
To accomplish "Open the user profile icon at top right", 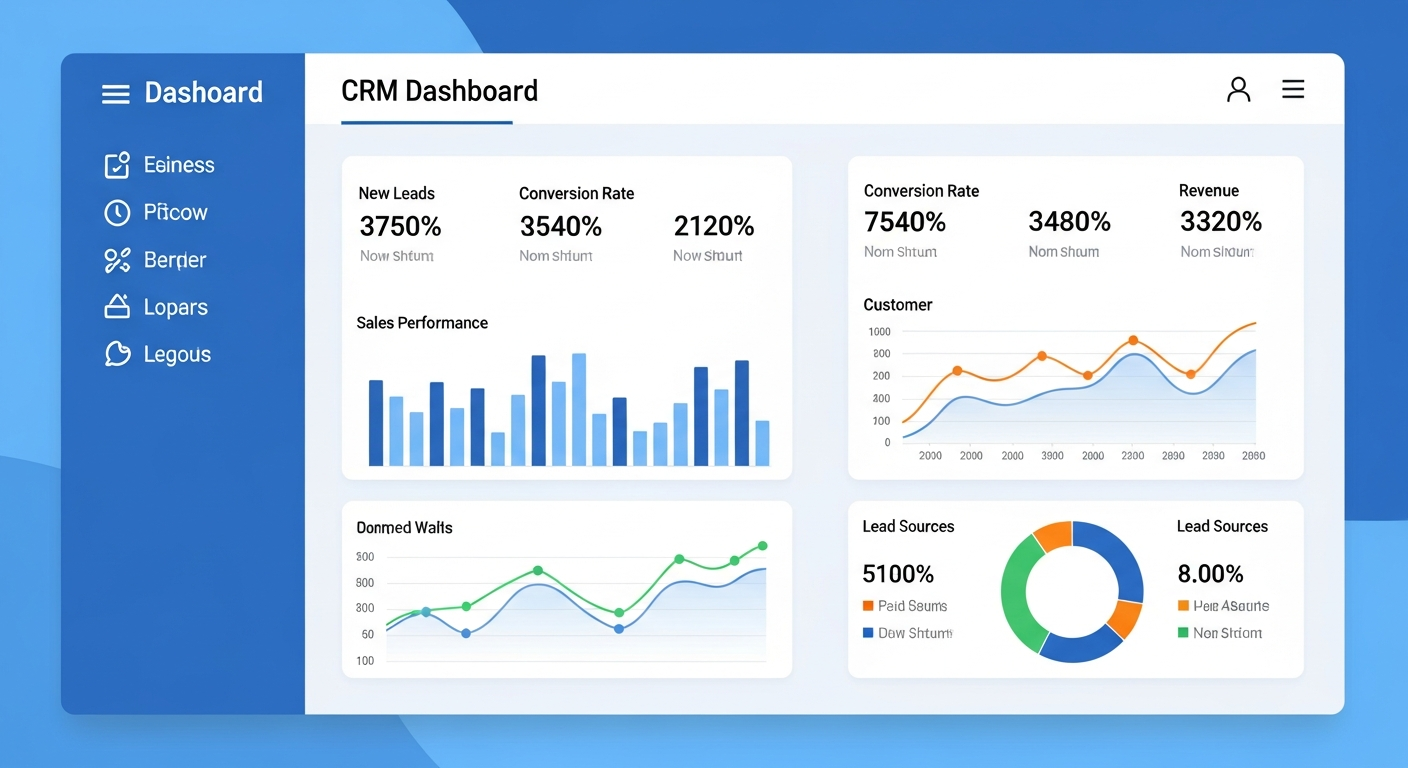I will click(x=1238, y=88).
